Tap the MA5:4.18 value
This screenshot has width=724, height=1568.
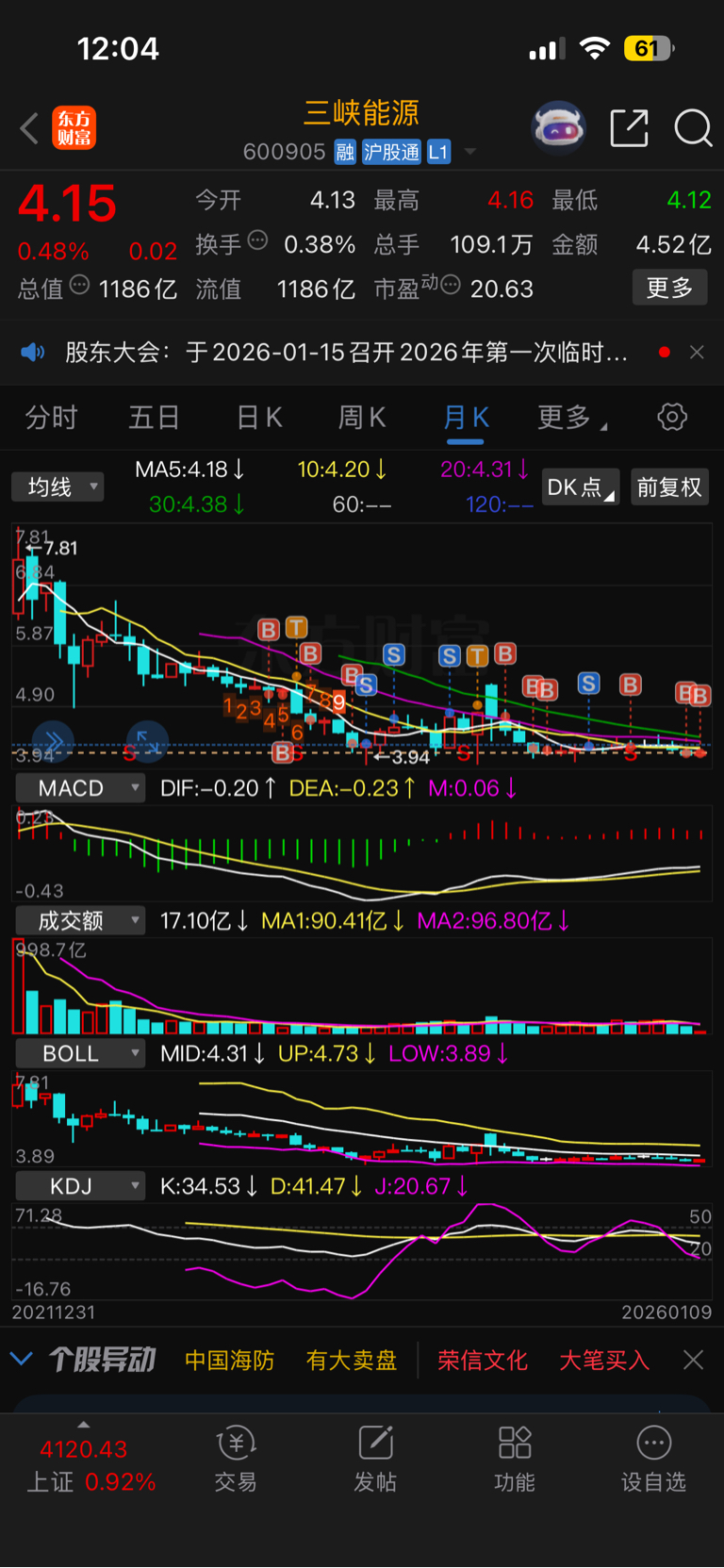[189, 469]
